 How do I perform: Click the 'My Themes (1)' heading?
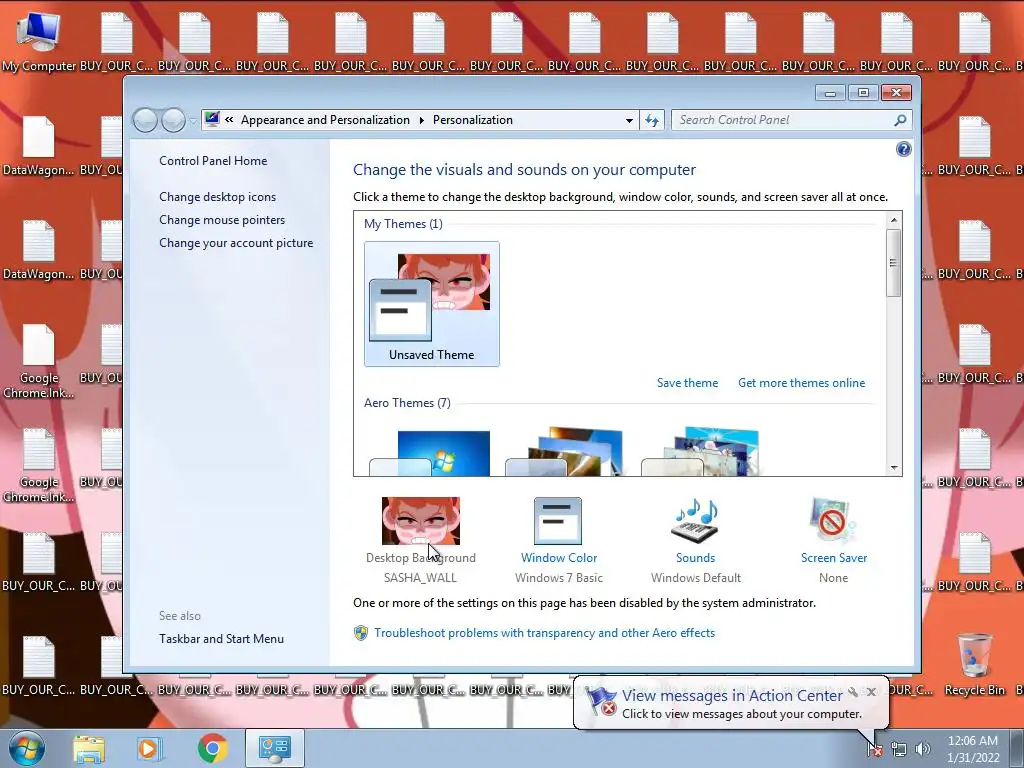403,224
